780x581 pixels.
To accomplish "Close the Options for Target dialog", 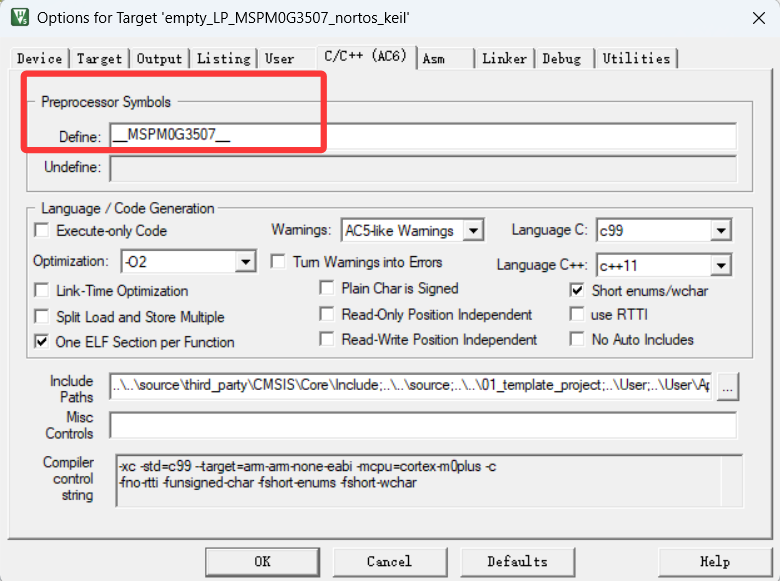I will coord(759,18).
